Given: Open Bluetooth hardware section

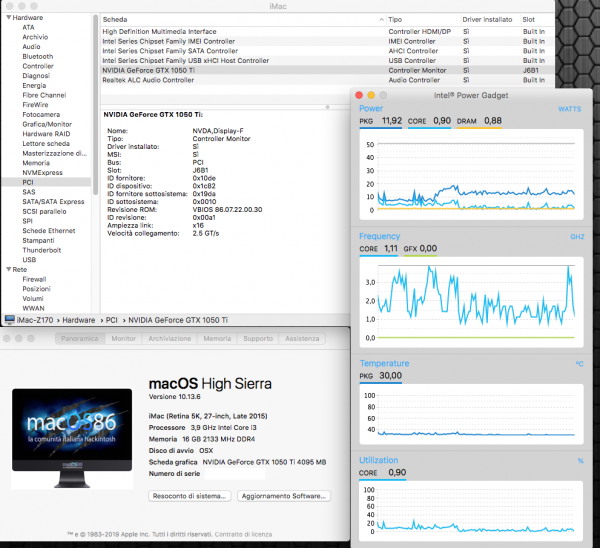Looking at the screenshot, I should coord(38,56).
